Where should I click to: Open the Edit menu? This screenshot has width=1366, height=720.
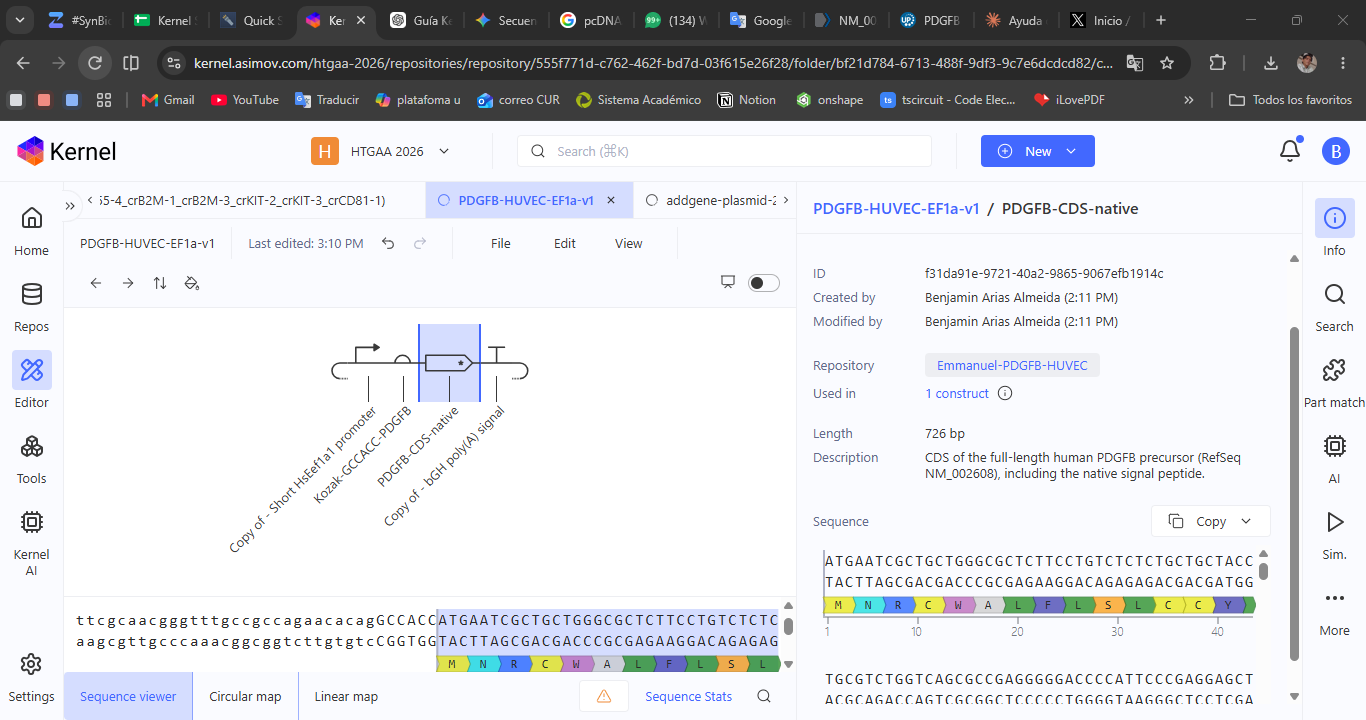(565, 243)
